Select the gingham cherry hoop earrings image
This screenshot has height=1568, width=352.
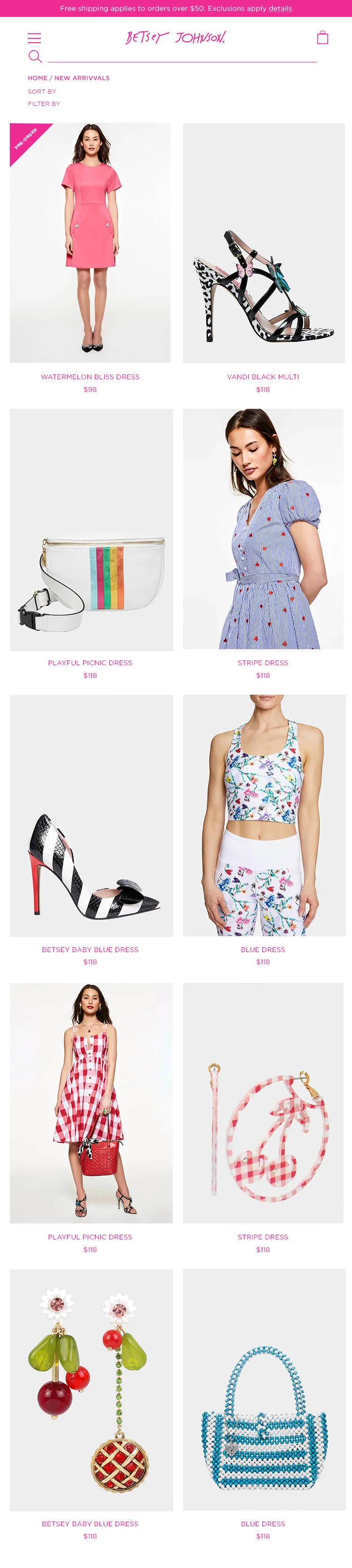pyautogui.click(x=263, y=1103)
